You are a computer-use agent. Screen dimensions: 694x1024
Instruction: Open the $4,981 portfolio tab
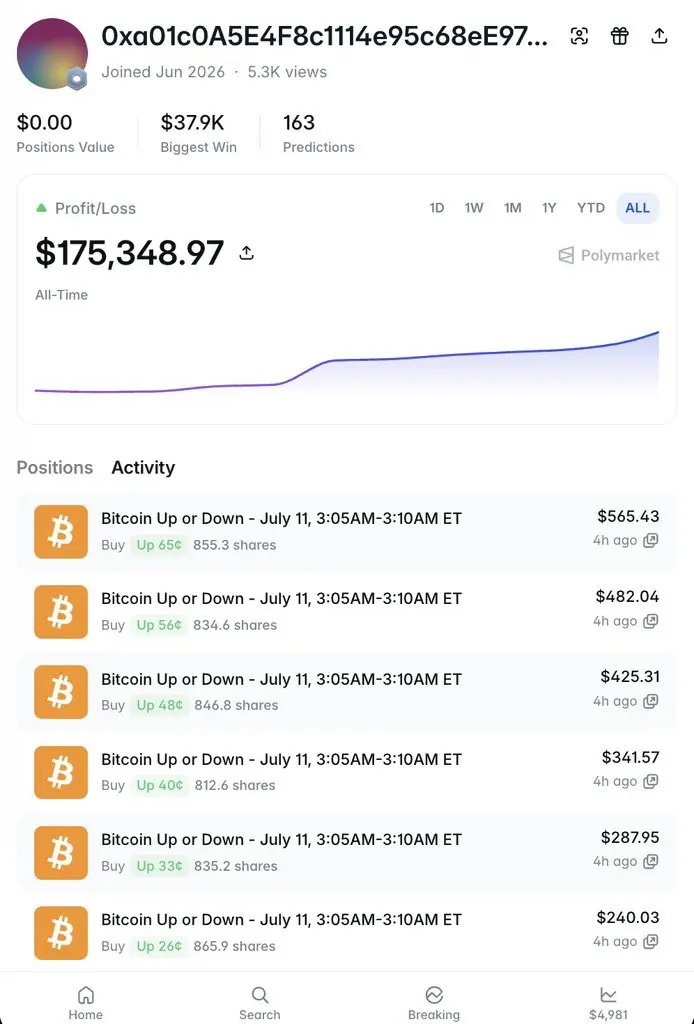[608, 1003]
